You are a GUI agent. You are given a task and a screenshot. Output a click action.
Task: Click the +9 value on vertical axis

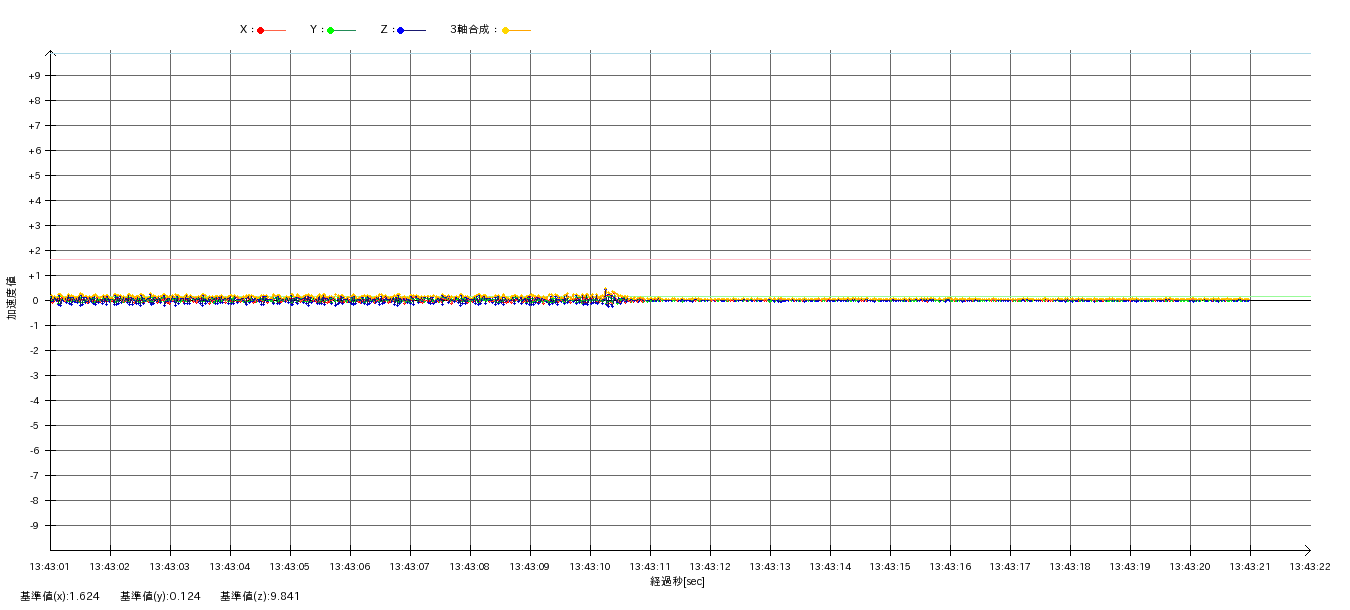point(34,76)
